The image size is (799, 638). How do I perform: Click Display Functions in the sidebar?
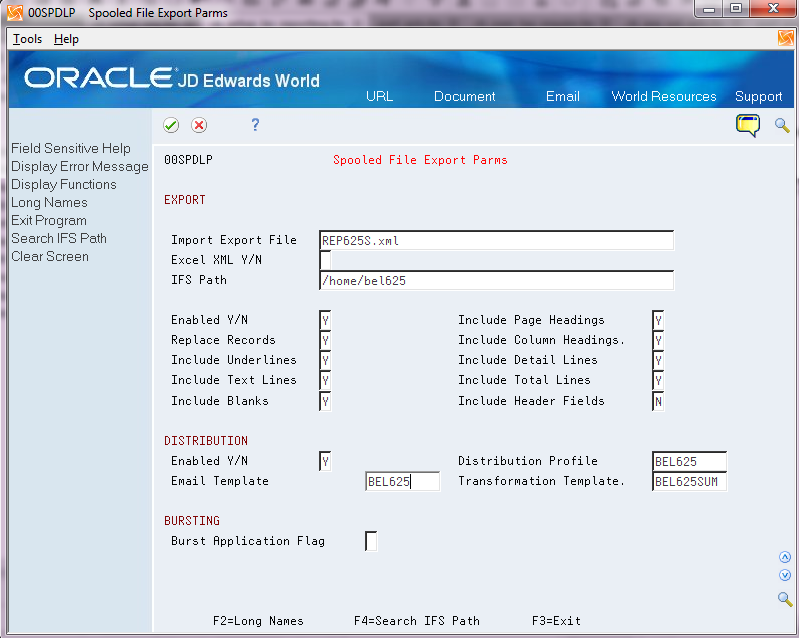(x=64, y=184)
